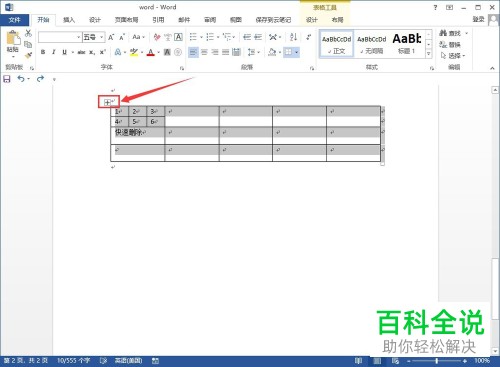Apply the 正文 Normal style
500x367 pixels.
[337, 44]
